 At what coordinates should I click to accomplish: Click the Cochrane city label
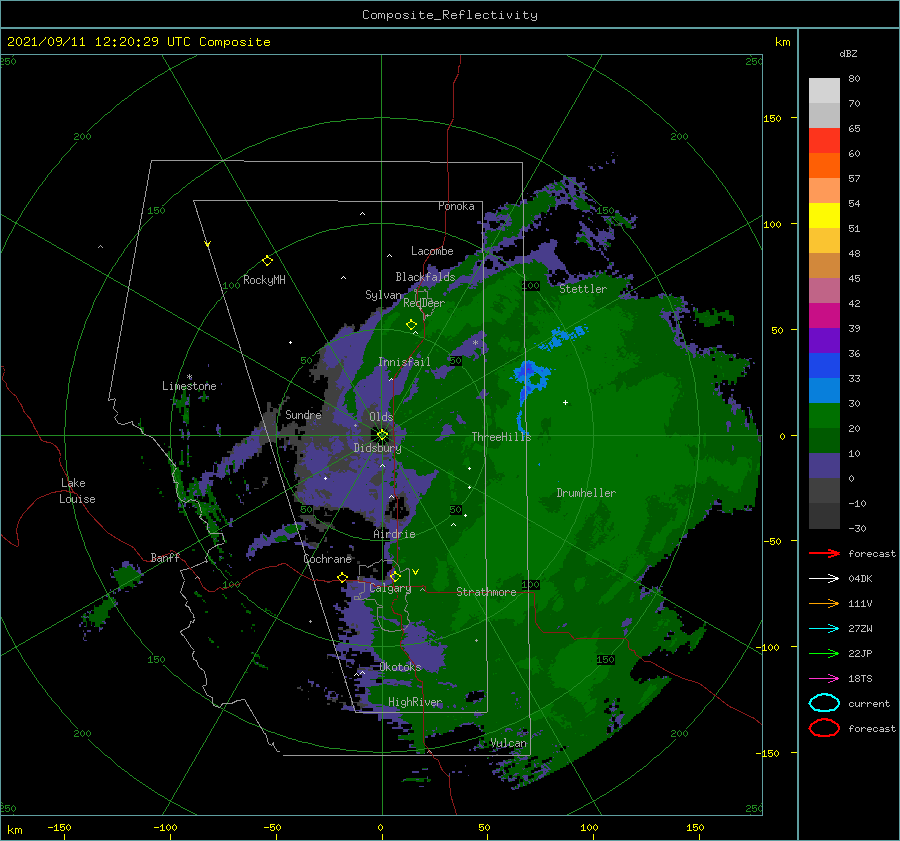327,559
